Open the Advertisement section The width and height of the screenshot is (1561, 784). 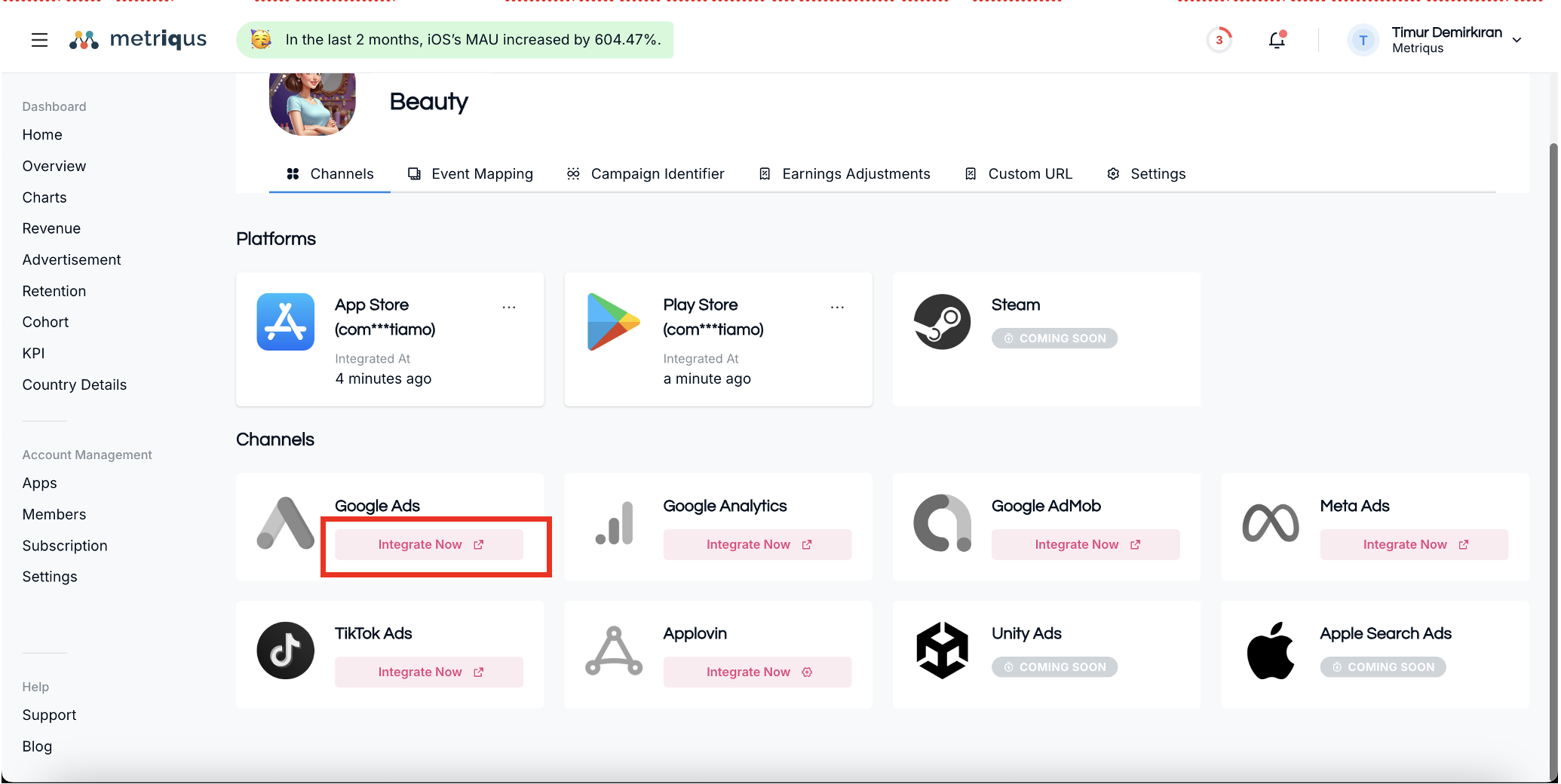point(72,259)
